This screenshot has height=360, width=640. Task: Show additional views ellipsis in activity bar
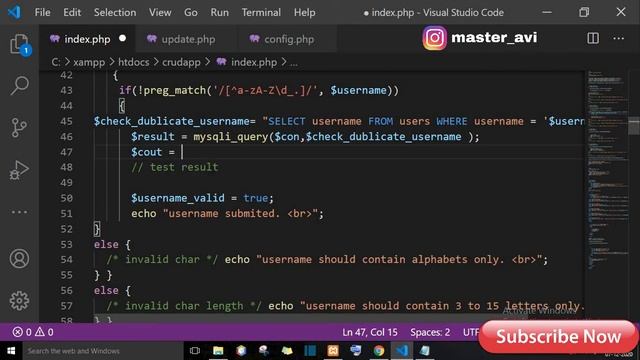19,212
